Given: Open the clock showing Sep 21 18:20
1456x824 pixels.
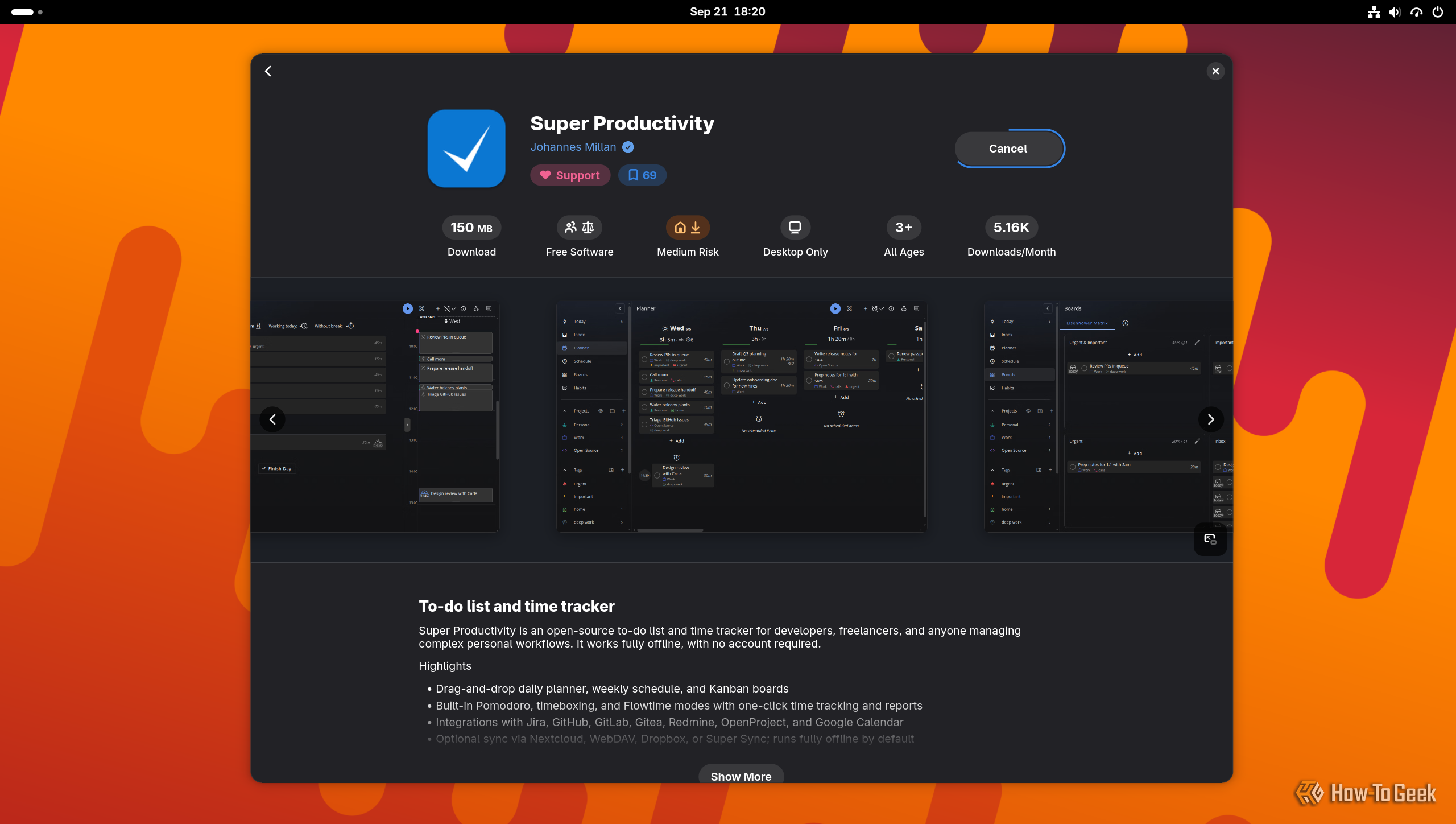Looking at the screenshot, I should click(x=727, y=11).
